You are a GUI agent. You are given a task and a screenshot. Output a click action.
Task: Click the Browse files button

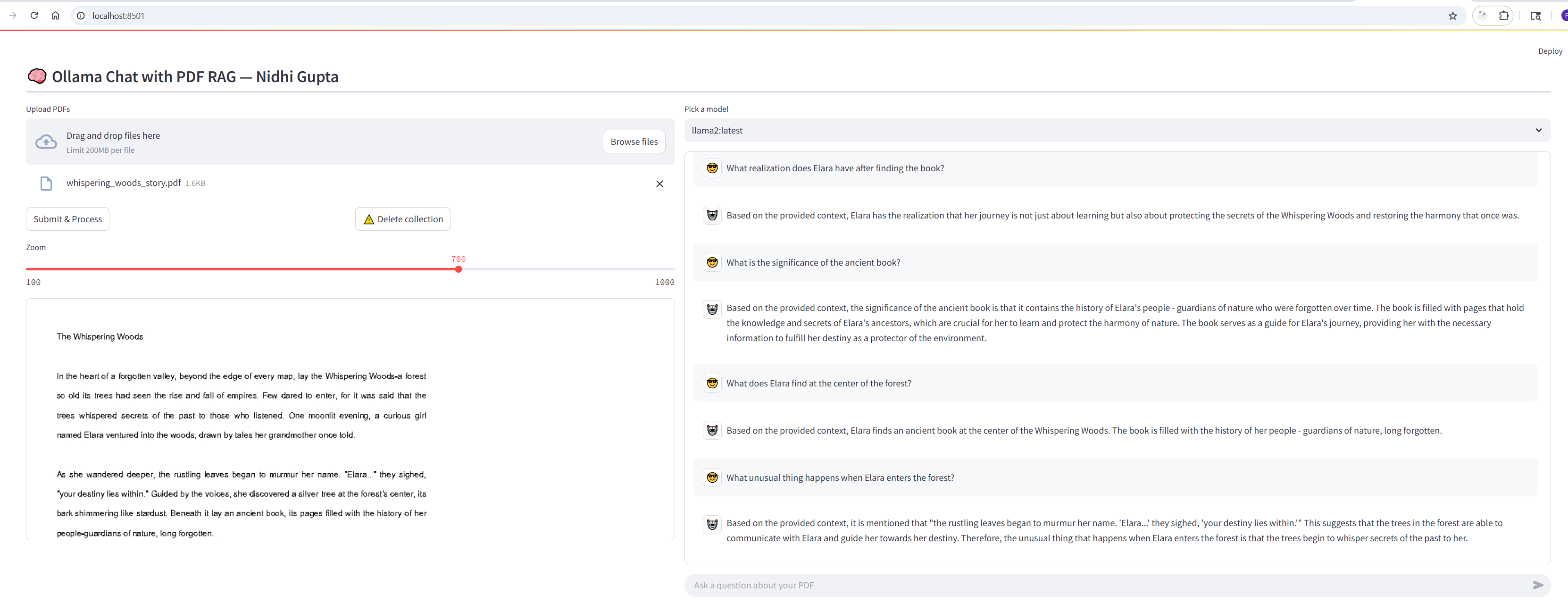[634, 142]
